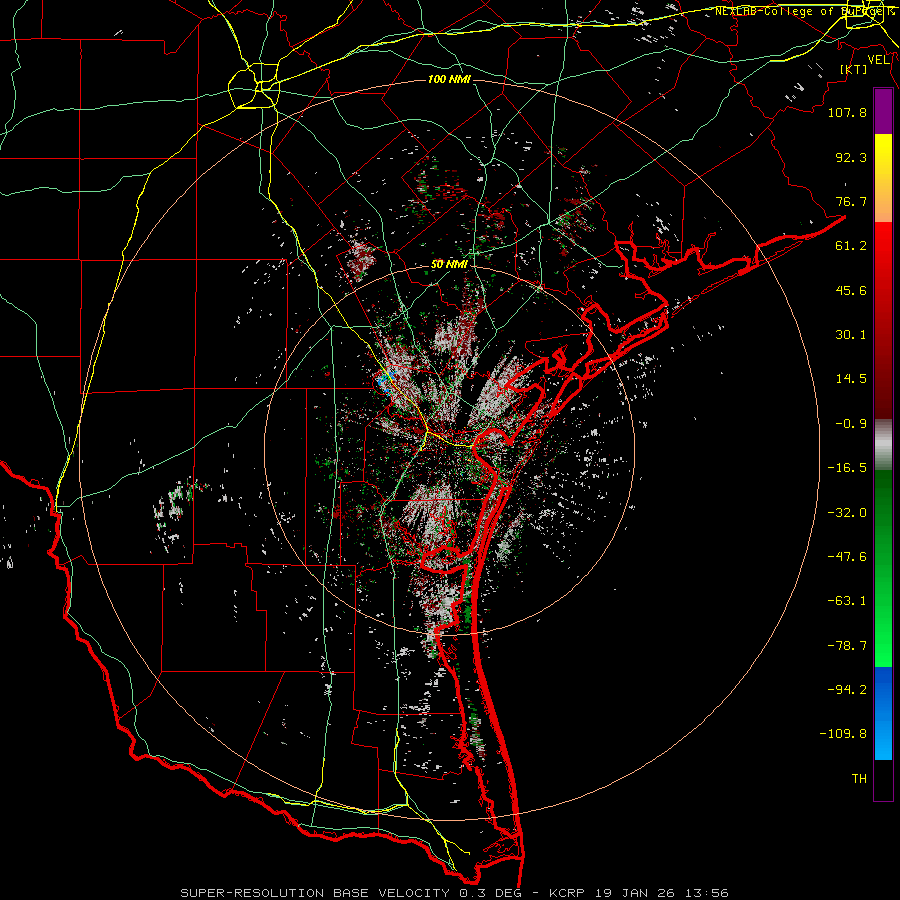Click the Super-Resolution Base Velocity caption
The height and width of the screenshot is (900, 900).
click(x=455, y=893)
